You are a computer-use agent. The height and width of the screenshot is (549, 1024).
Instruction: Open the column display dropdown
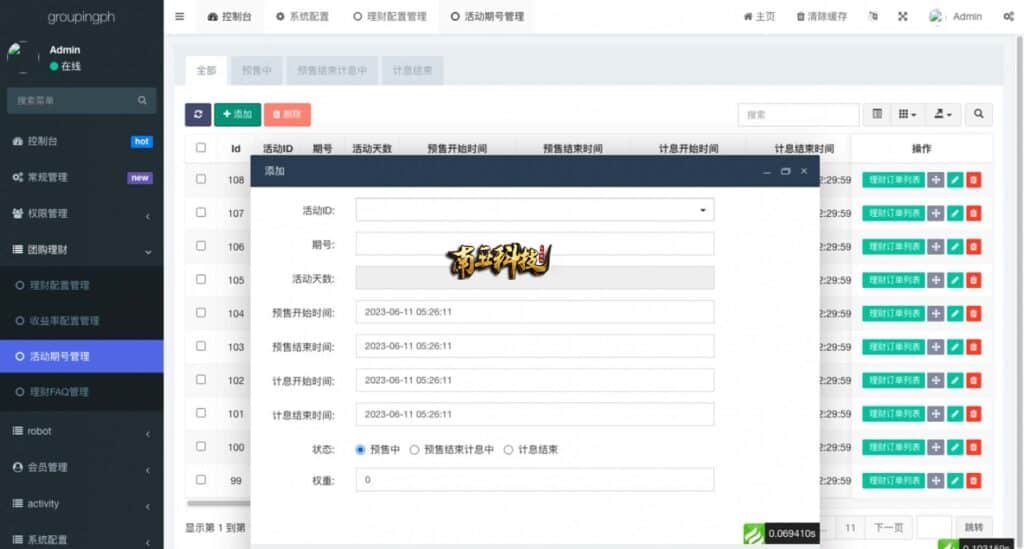(x=907, y=115)
